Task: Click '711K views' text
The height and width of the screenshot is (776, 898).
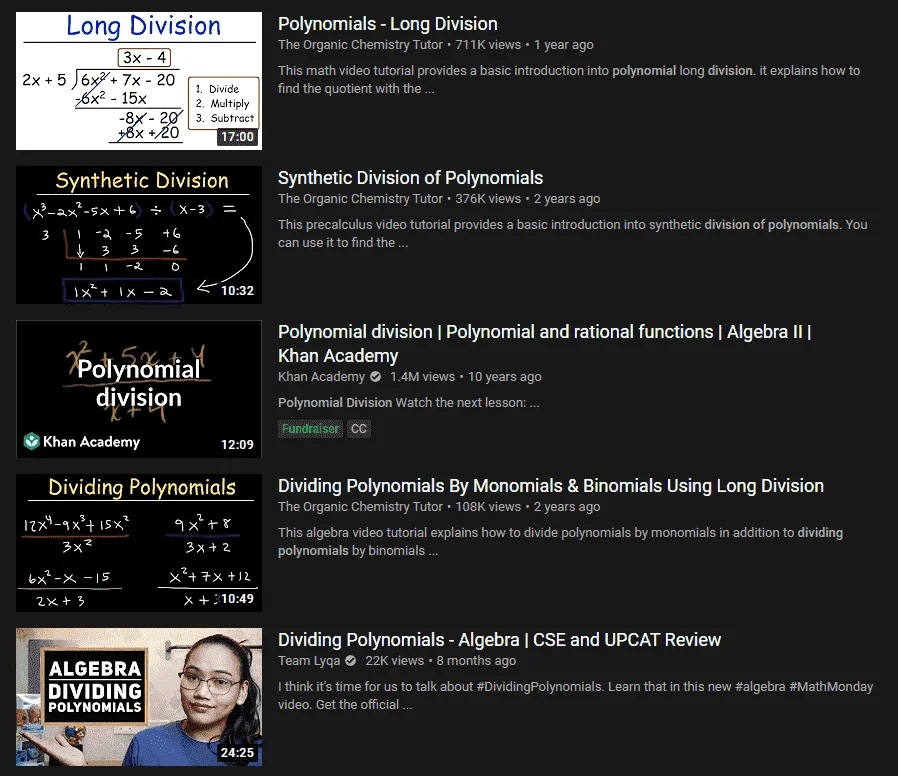Action: tap(488, 45)
